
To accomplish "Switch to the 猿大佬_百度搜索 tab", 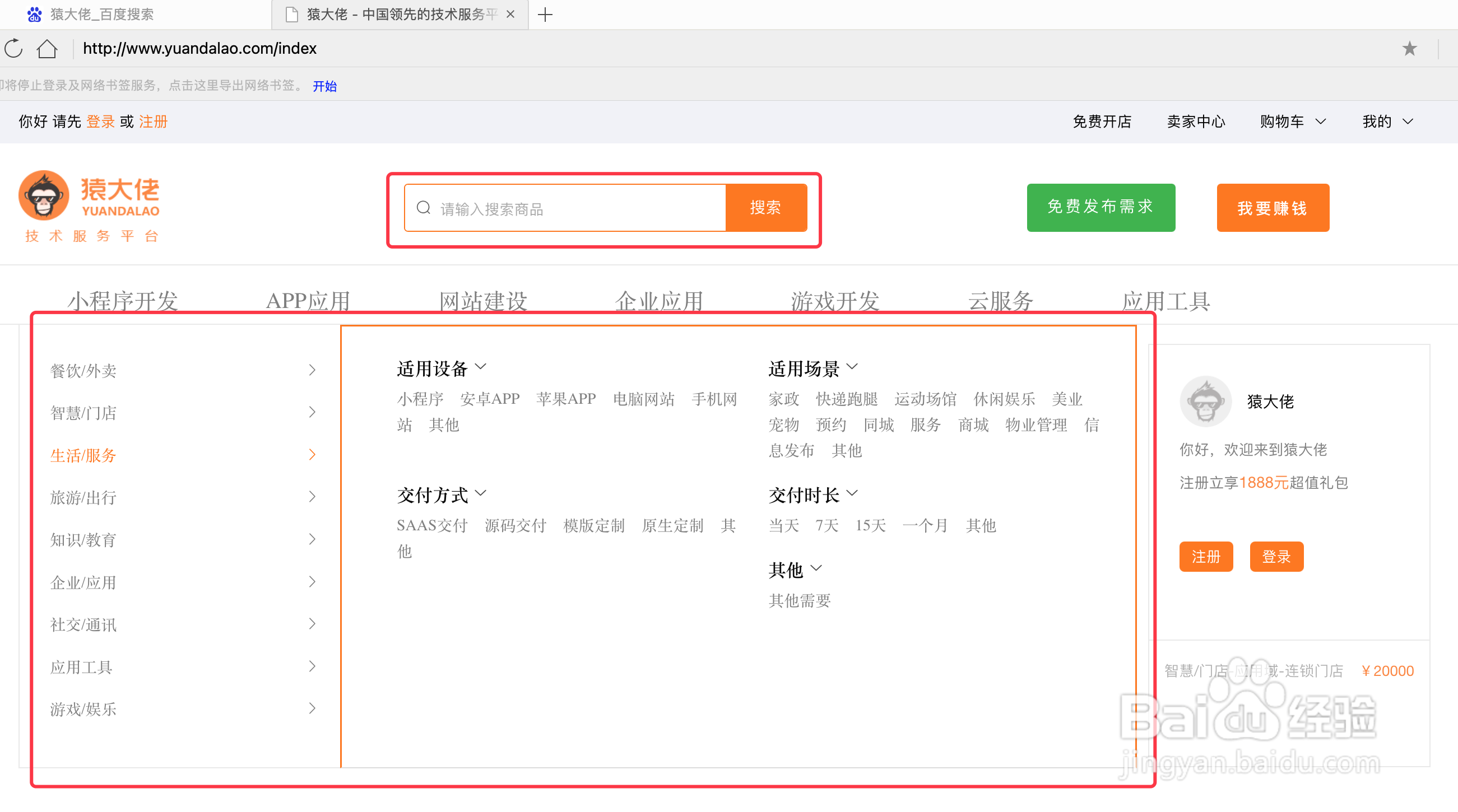I will (102, 15).
